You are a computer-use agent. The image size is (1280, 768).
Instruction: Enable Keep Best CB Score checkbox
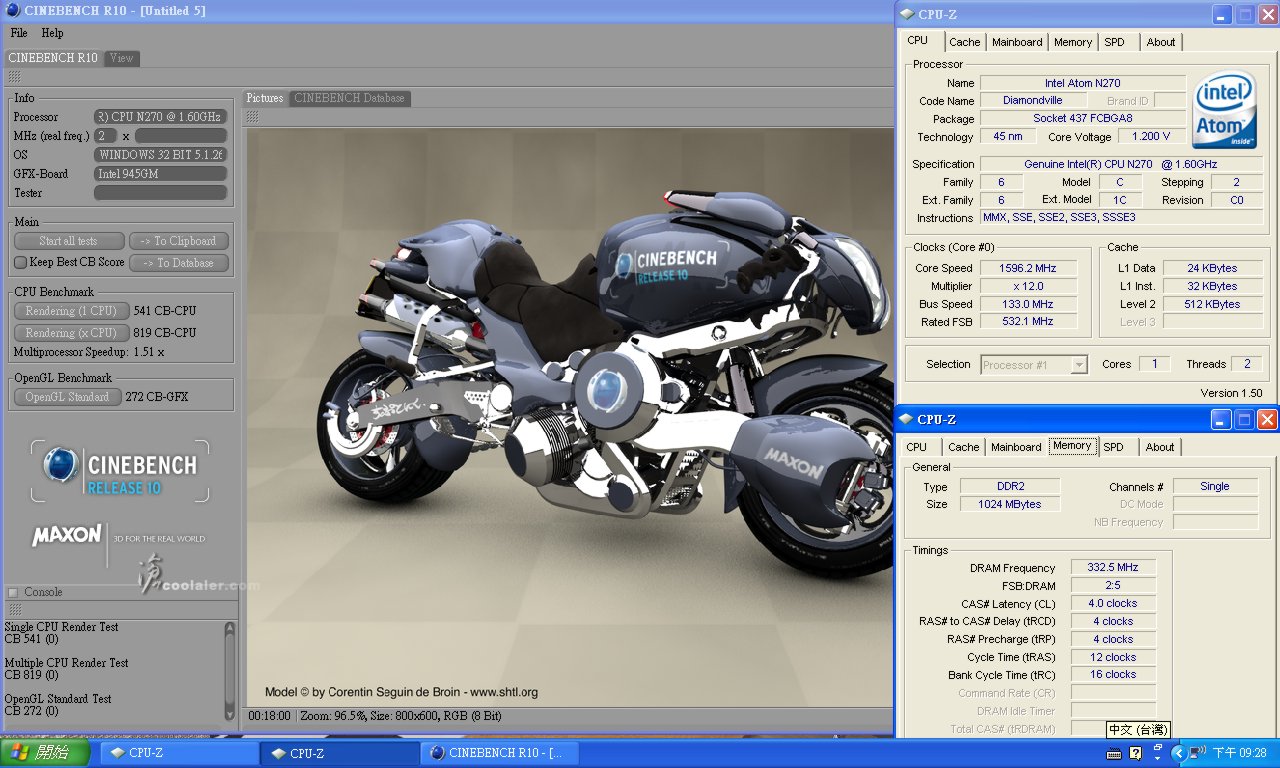pos(20,262)
